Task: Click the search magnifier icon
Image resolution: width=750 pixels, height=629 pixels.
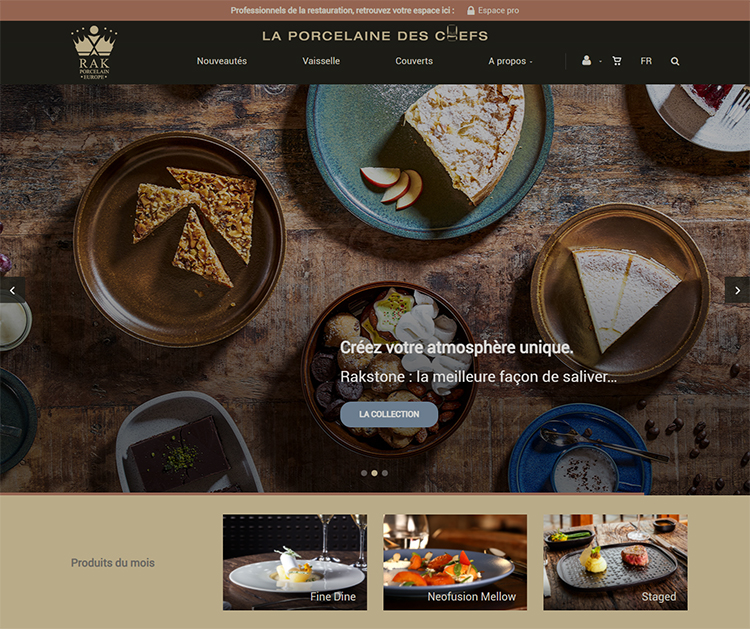Action: (675, 61)
